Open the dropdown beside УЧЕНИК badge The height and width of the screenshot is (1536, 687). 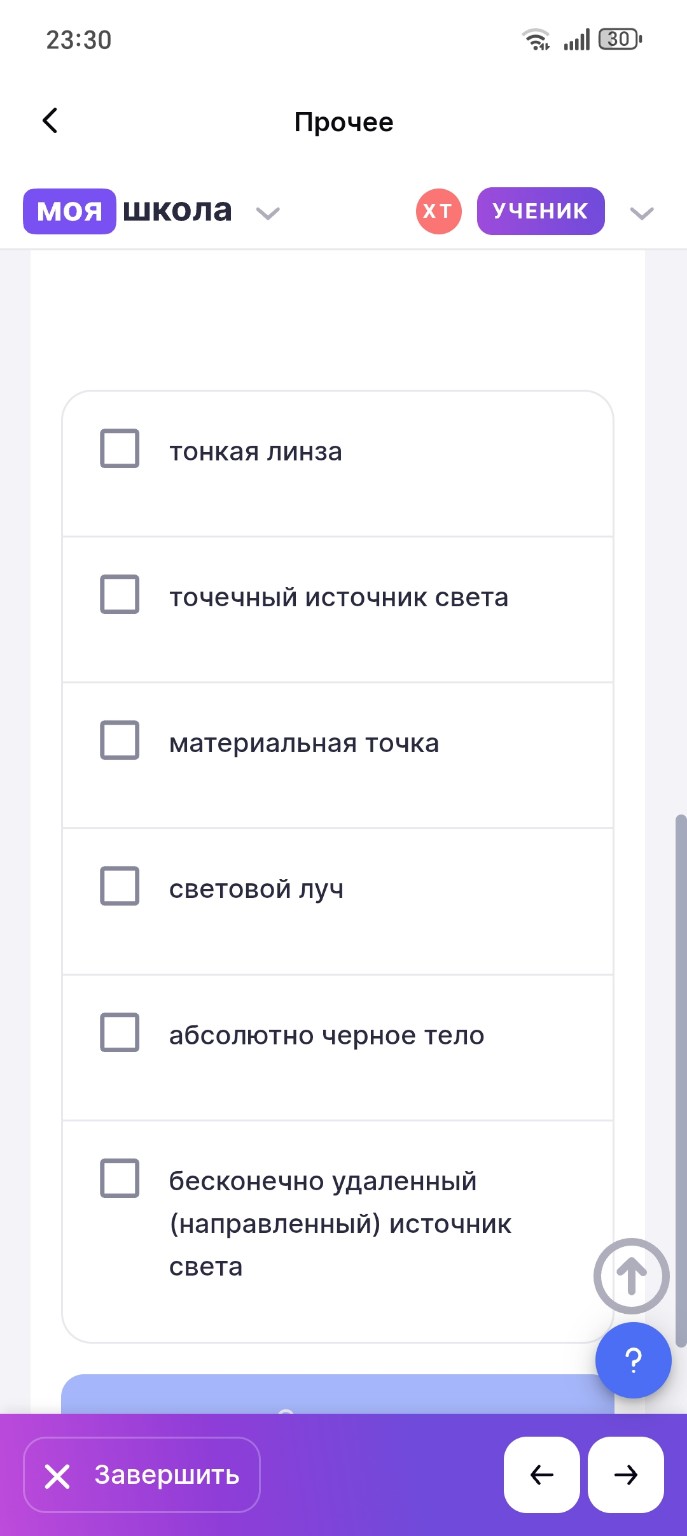point(641,213)
